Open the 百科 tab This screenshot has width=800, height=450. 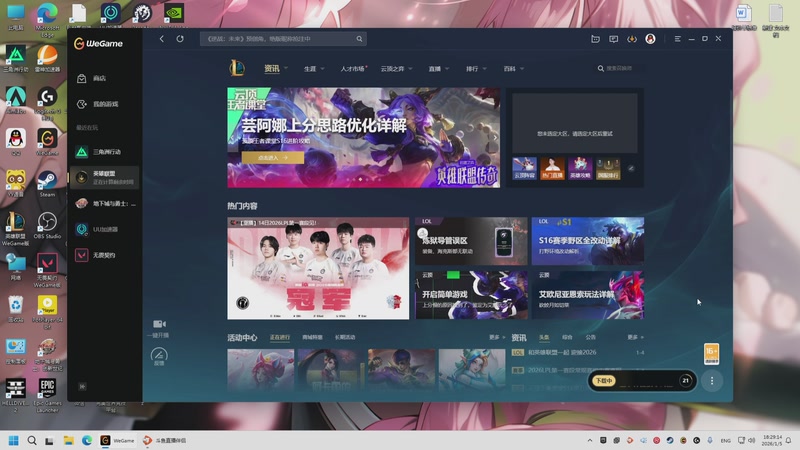click(509, 68)
